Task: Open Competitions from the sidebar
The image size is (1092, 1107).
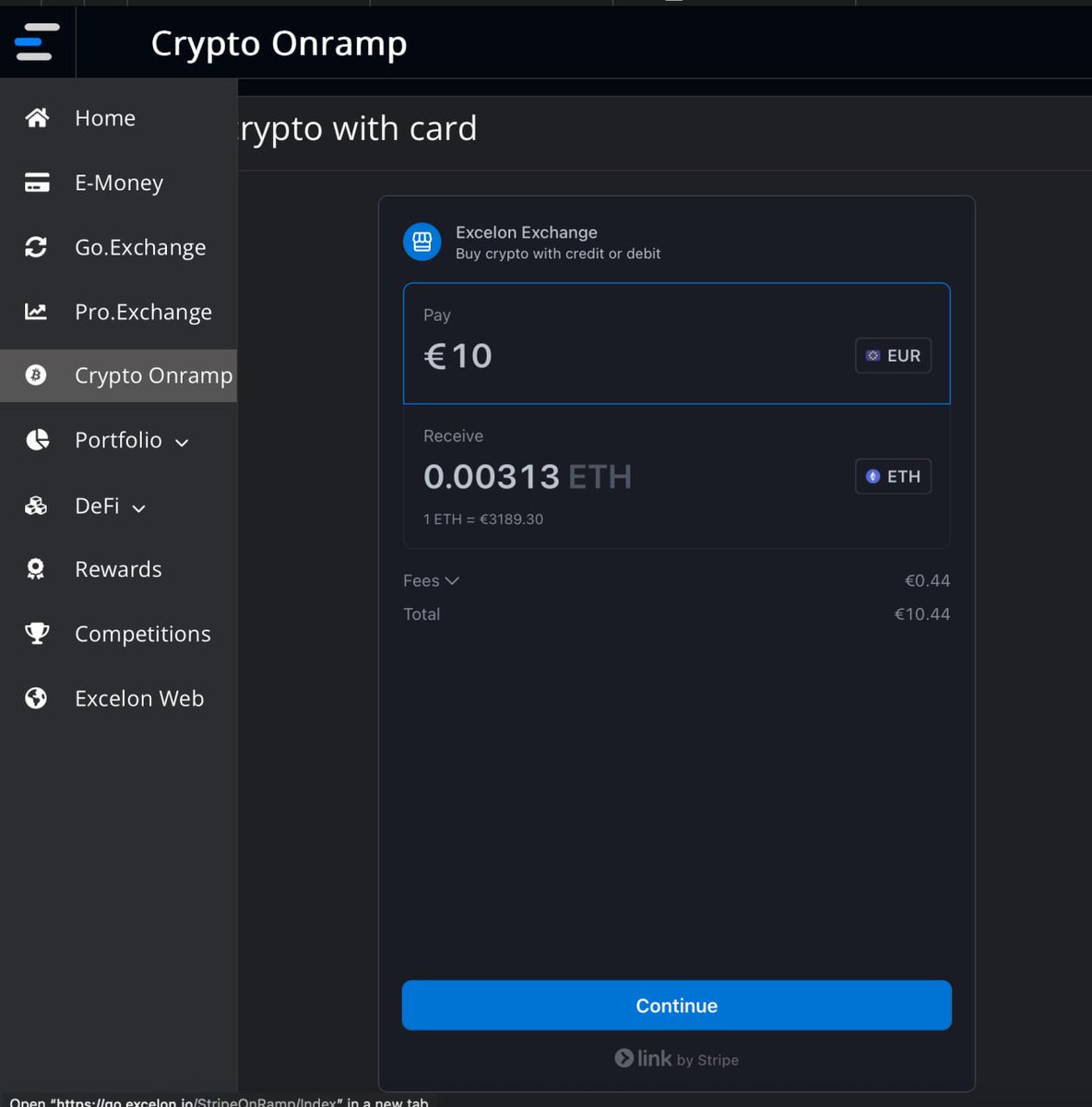Action: [118, 634]
